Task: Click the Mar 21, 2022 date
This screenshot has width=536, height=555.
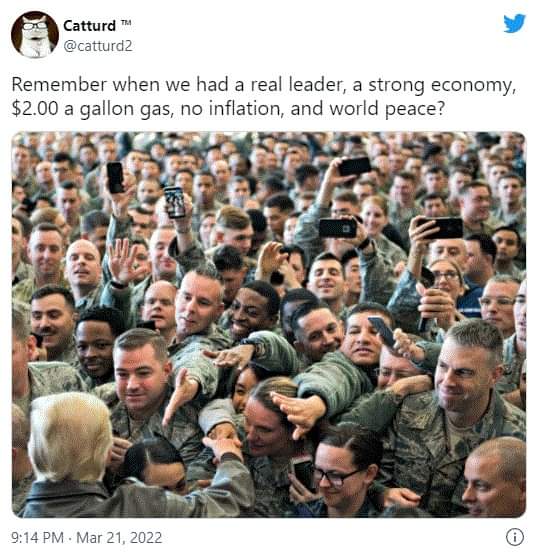Action: [119, 538]
